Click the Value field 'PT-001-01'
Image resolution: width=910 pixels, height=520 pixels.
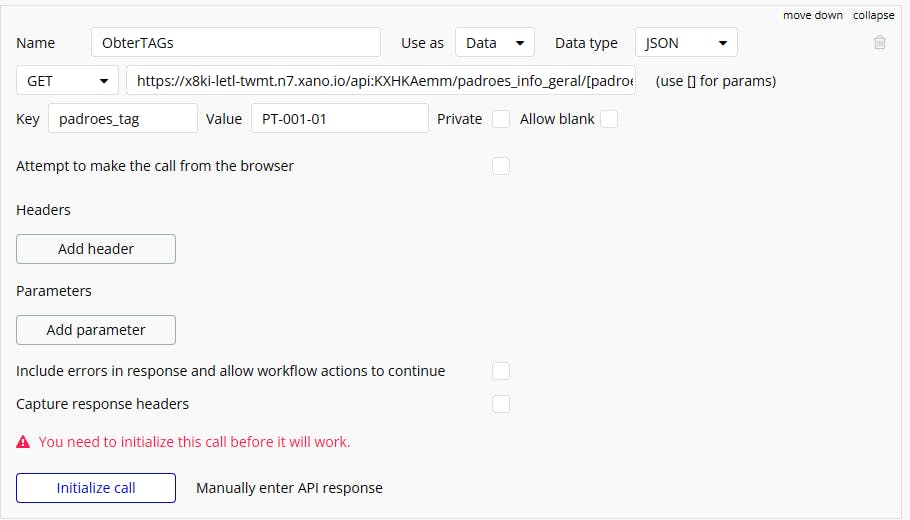pos(339,119)
